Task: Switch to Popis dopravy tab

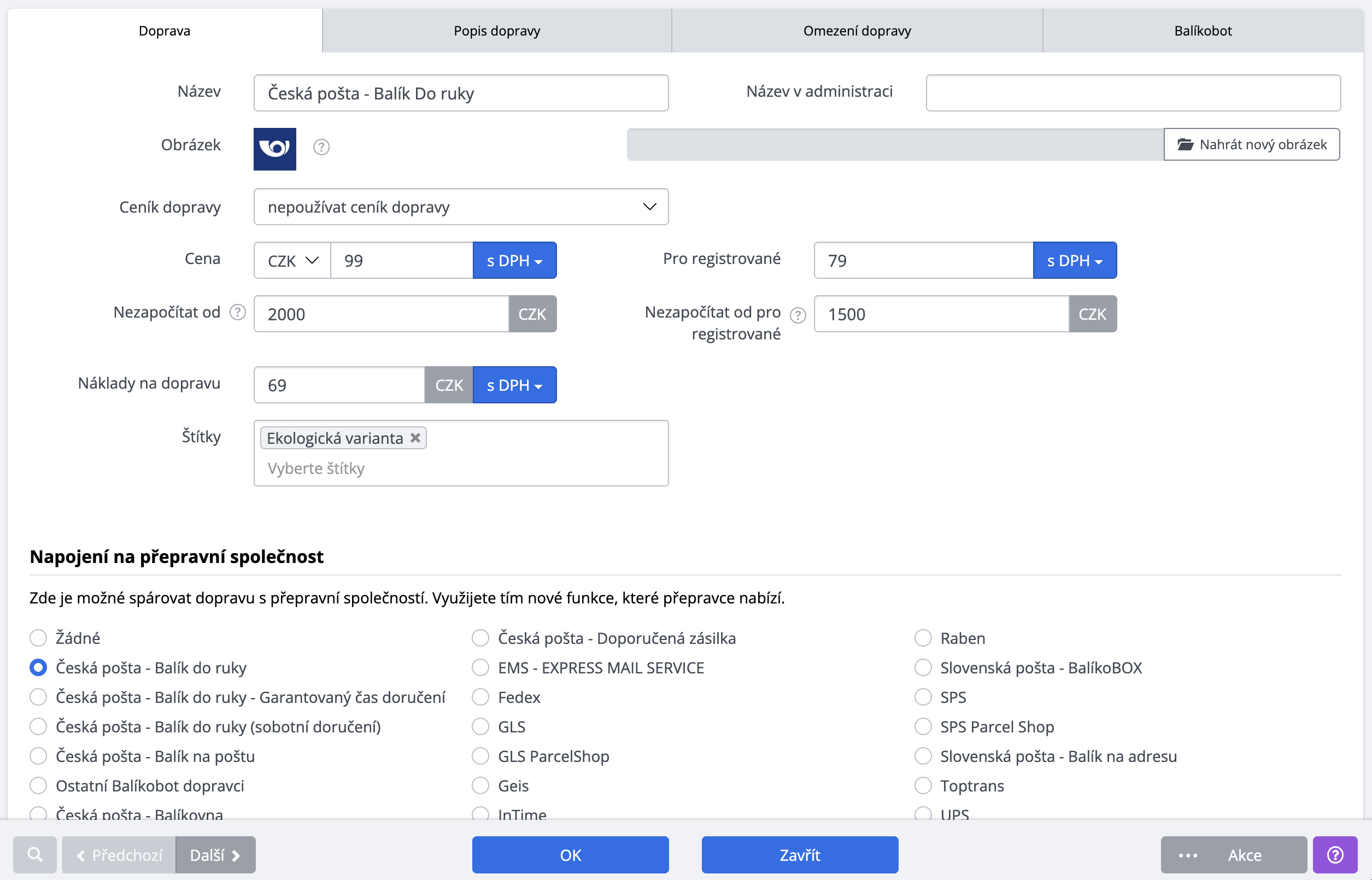Action: tap(496, 31)
